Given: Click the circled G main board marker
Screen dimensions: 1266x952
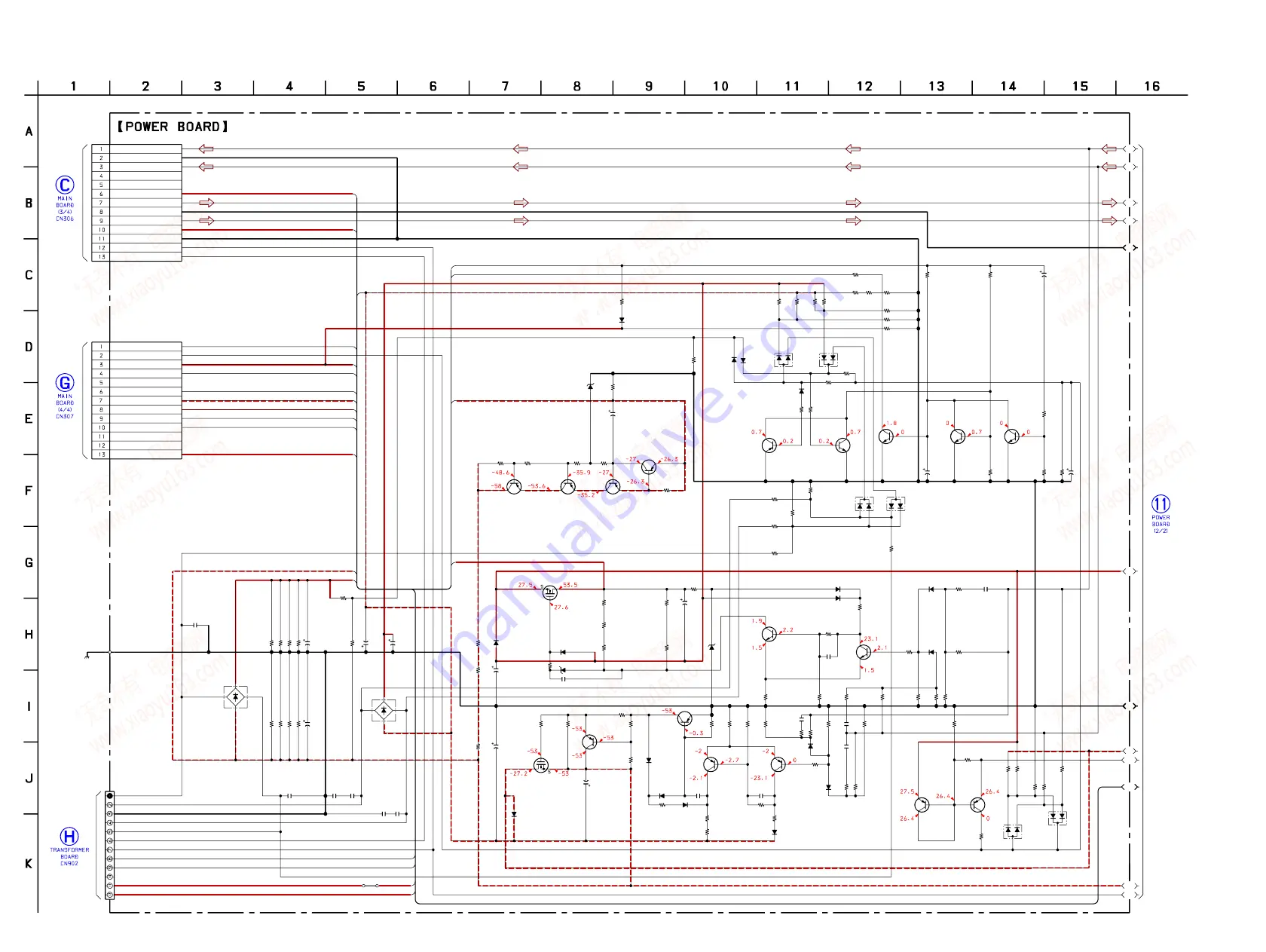Looking at the screenshot, I should tap(65, 383).
